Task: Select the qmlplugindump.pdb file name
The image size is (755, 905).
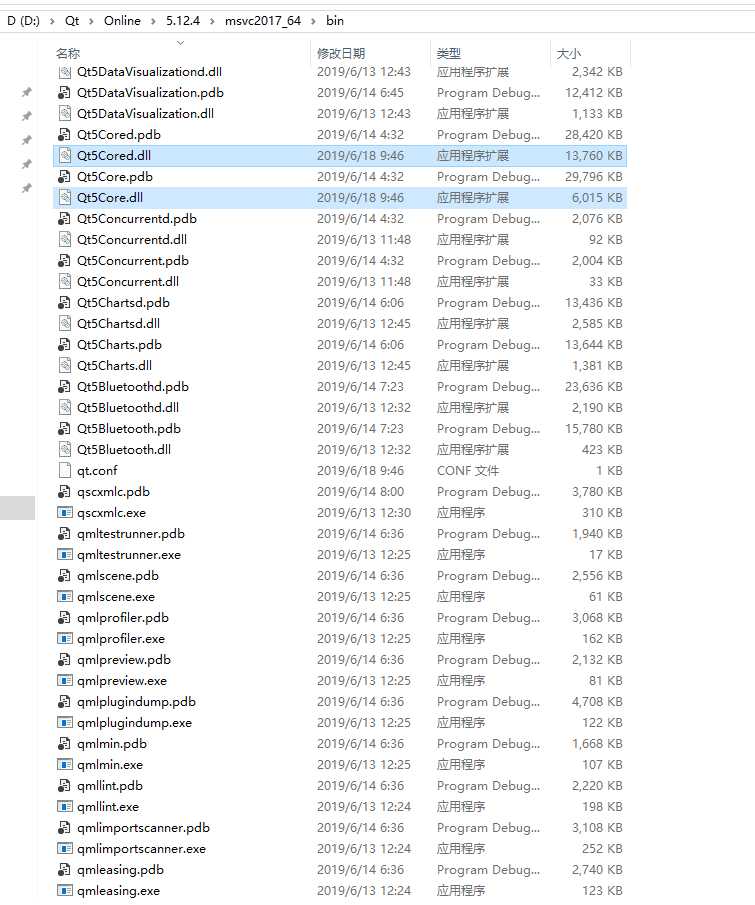Action: [x=136, y=702]
